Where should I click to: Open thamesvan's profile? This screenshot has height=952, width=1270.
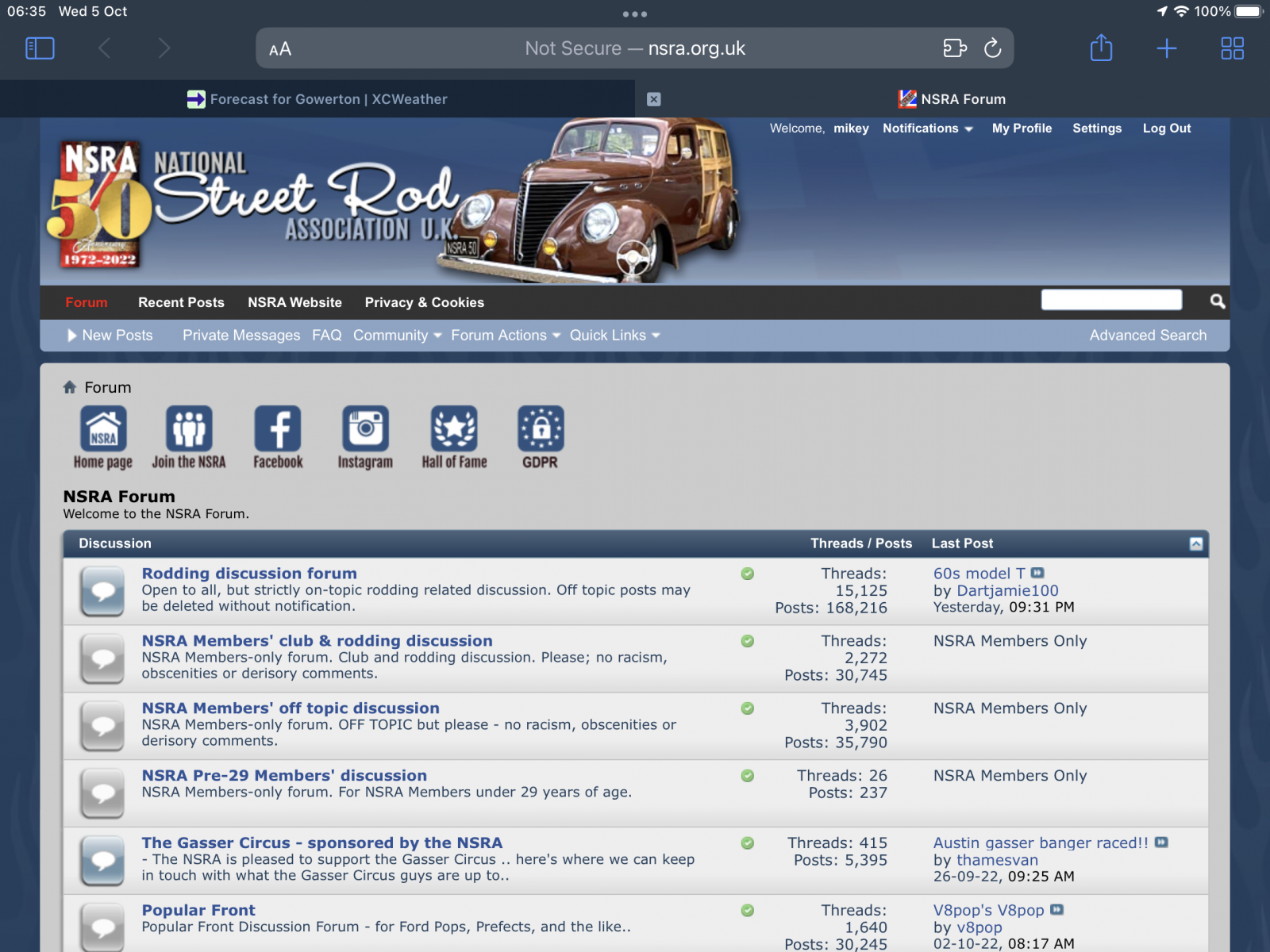tap(998, 861)
